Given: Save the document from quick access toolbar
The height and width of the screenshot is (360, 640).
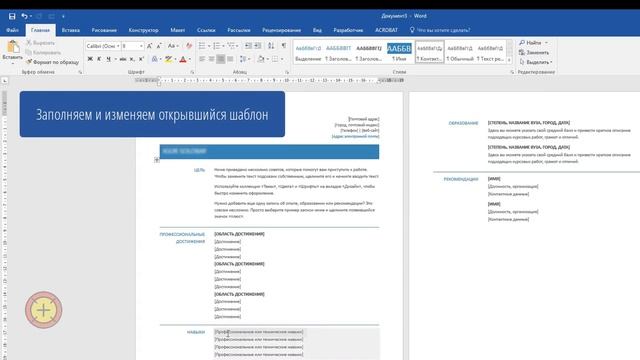Looking at the screenshot, I should [x=12, y=16].
